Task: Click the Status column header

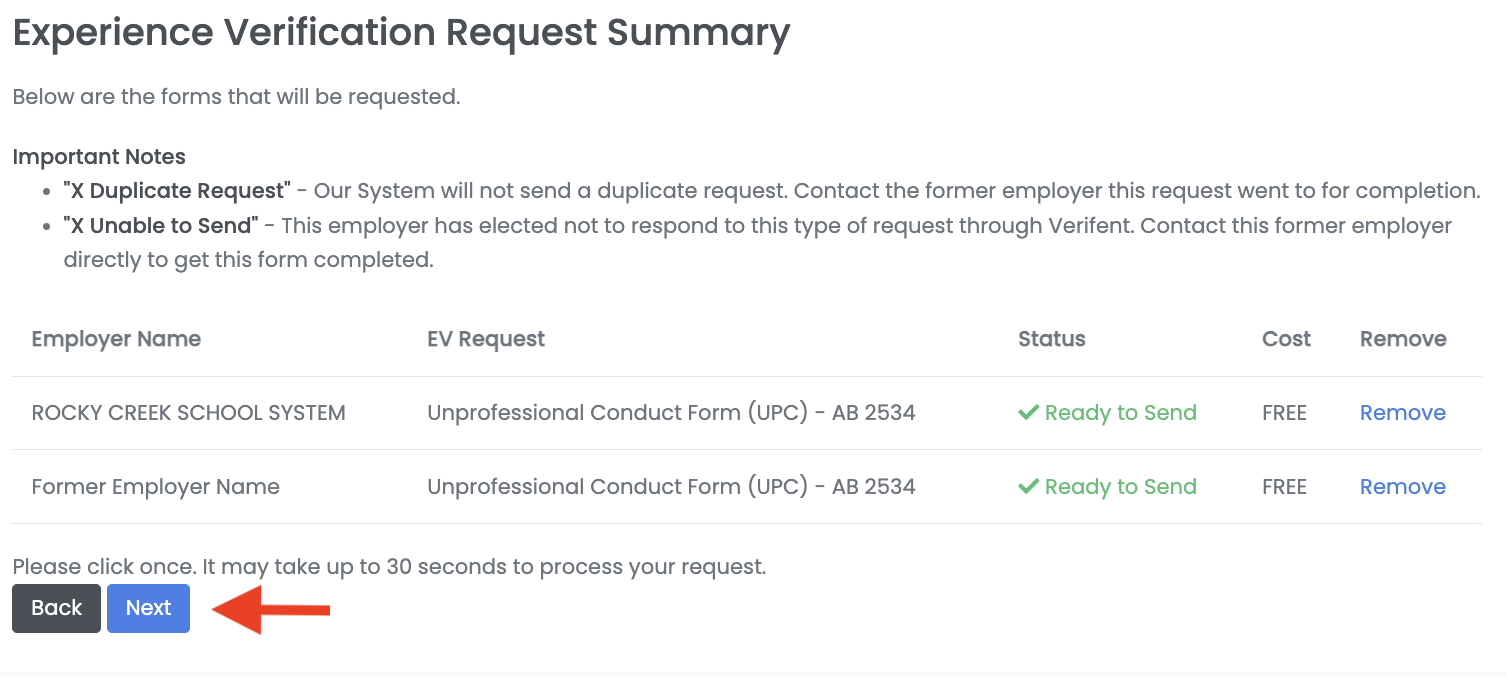Action: pos(1051,339)
